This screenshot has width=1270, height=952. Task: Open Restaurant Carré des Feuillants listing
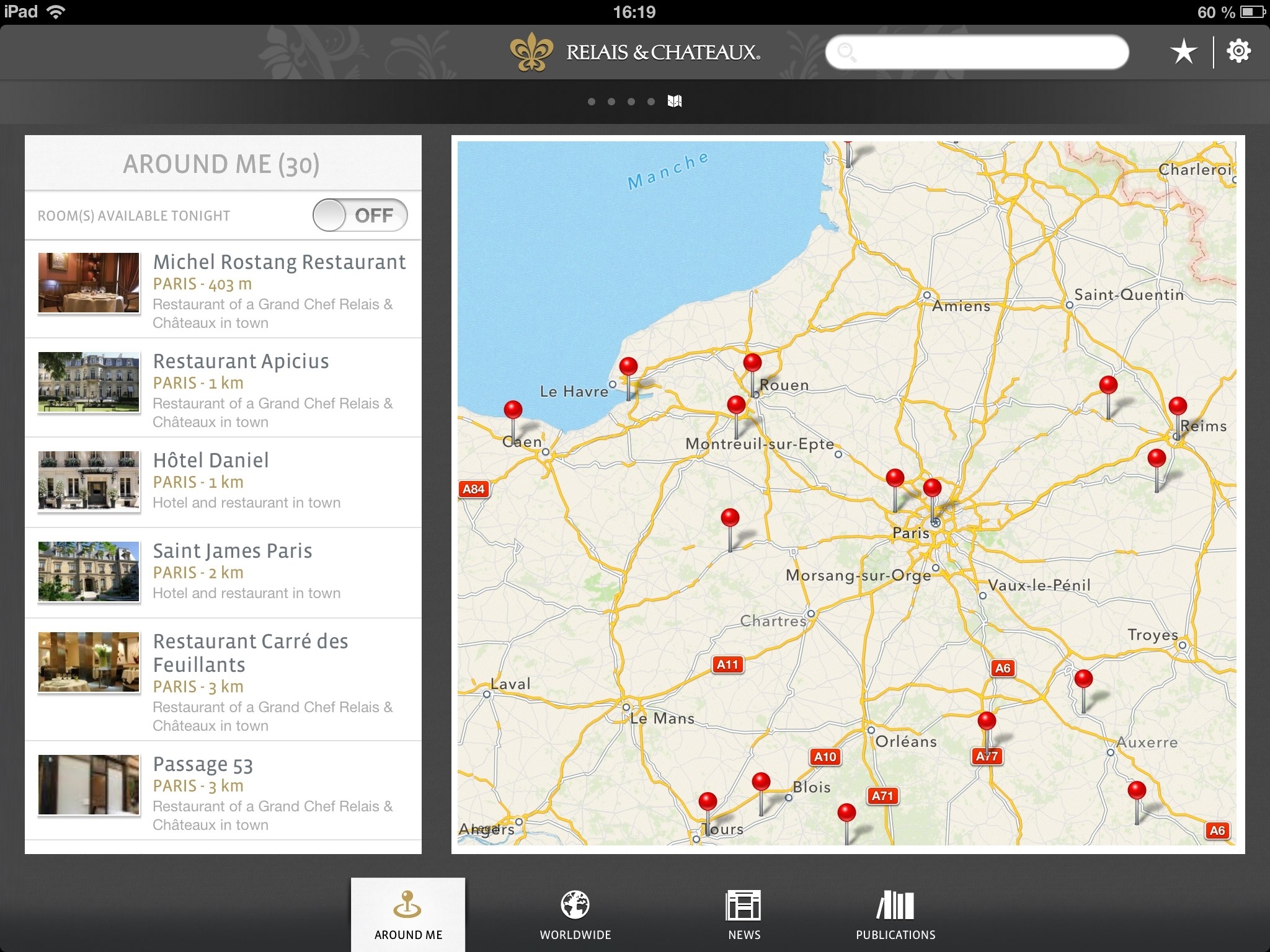(223, 680)
